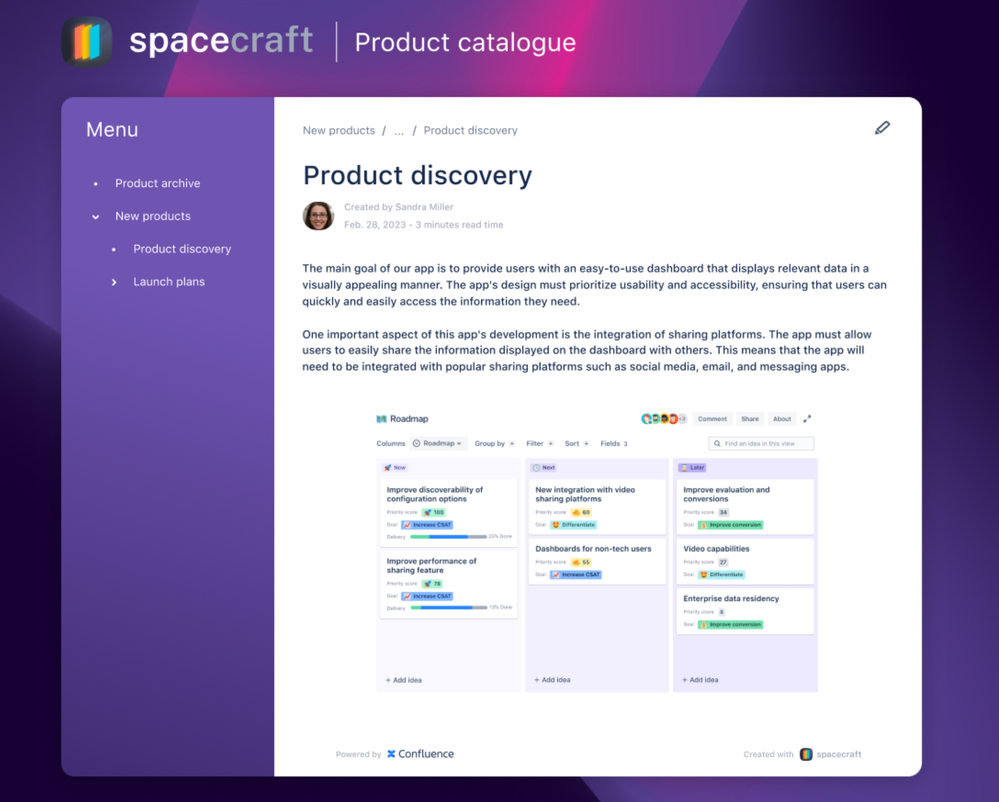The image size is (999, 802).
Task: Click the Product catalogue header title
Action: point(465,43)
